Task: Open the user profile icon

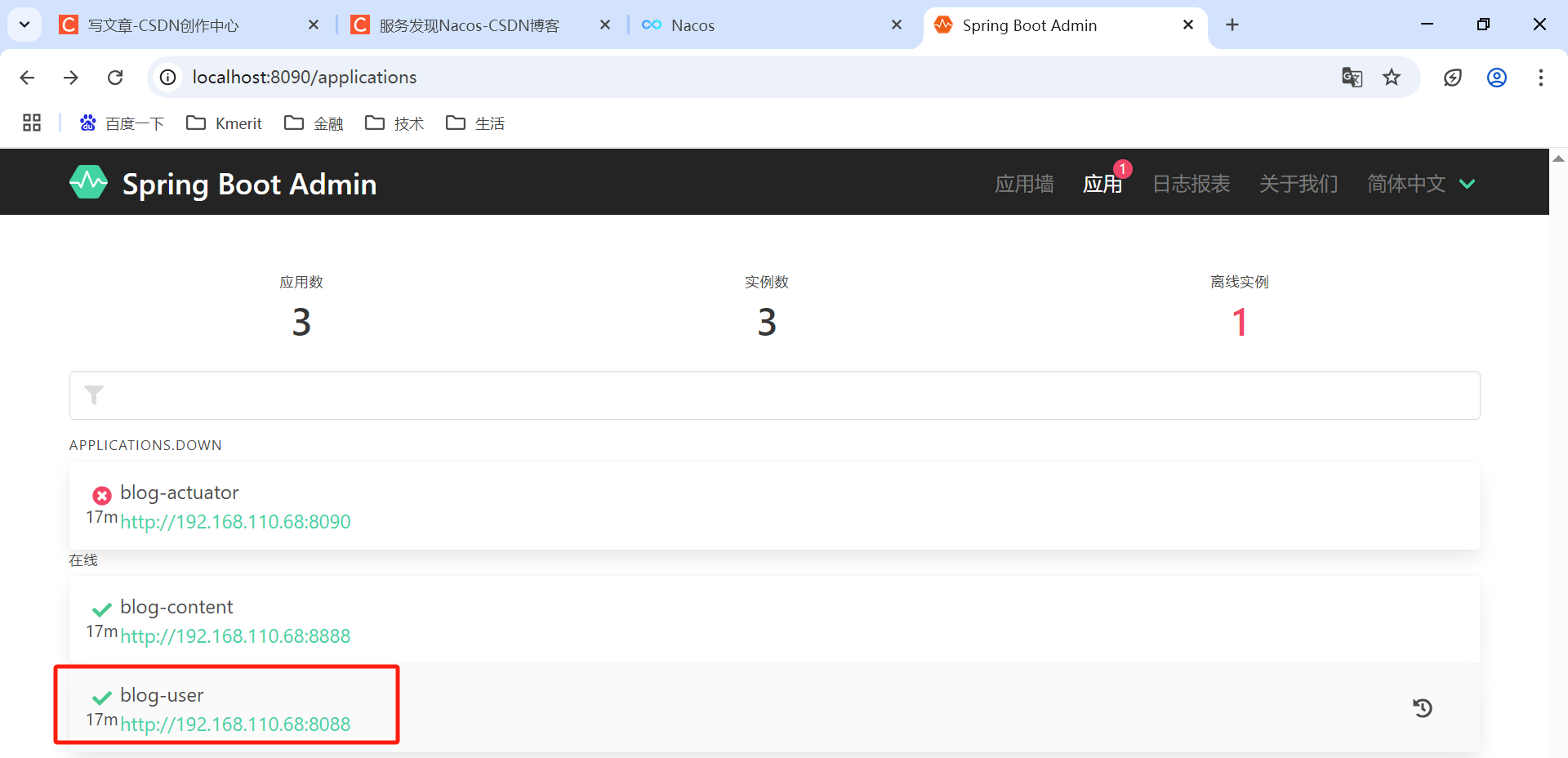Action: [x=1497, y=78]
